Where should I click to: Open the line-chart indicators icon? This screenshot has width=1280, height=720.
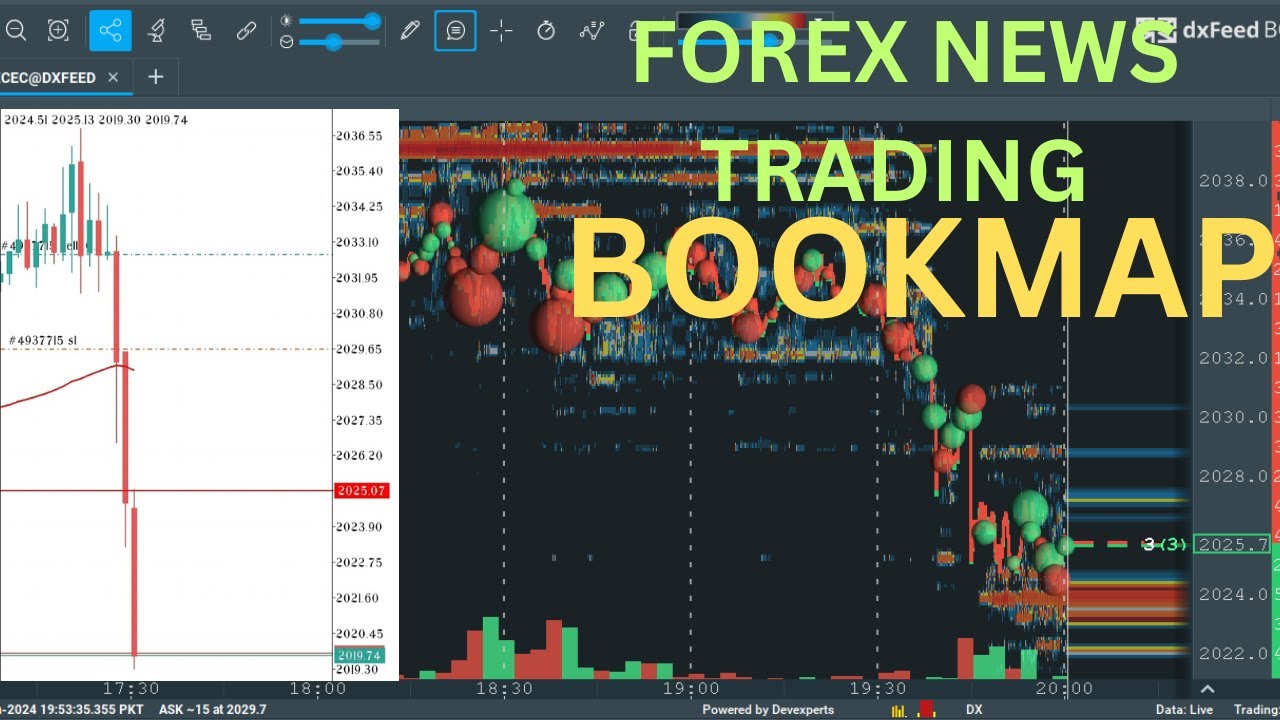pyautogui.click(x=592, y=31)
